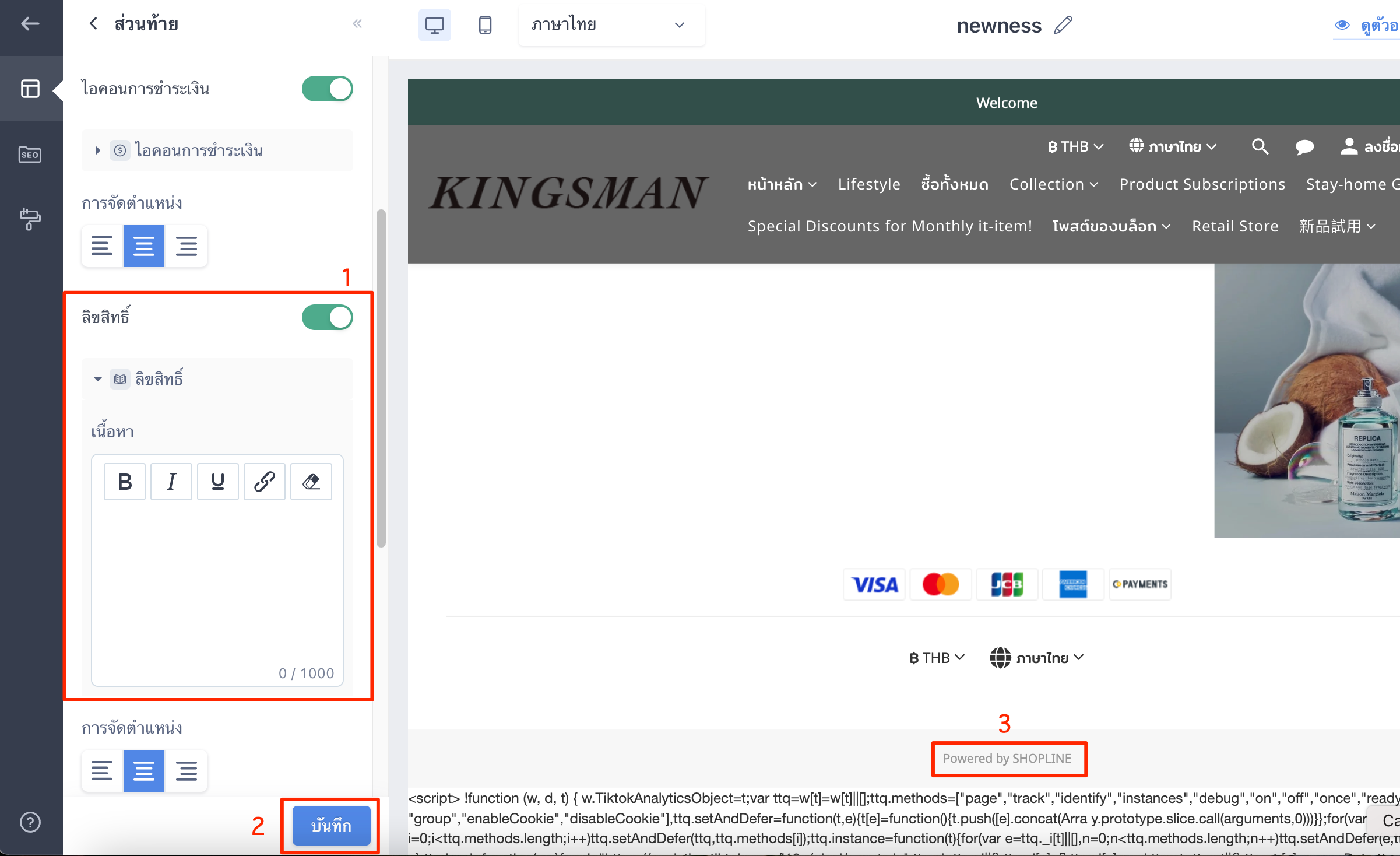Click the settings panel vertical scrollbar

pyautogui.click(x=381, y=378)
